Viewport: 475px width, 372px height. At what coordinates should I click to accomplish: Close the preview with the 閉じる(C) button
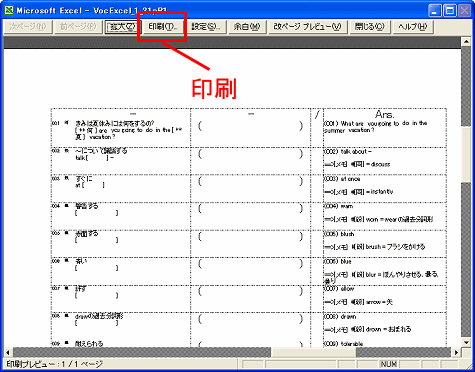tap(370, 27)
